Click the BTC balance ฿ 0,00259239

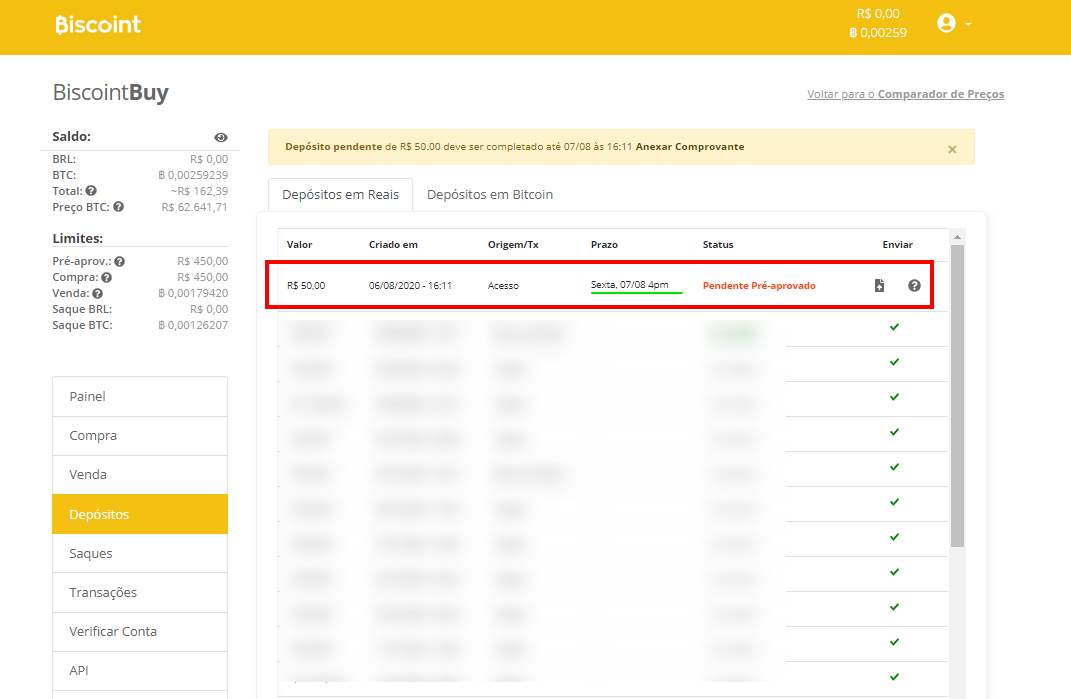coord(193,175)
